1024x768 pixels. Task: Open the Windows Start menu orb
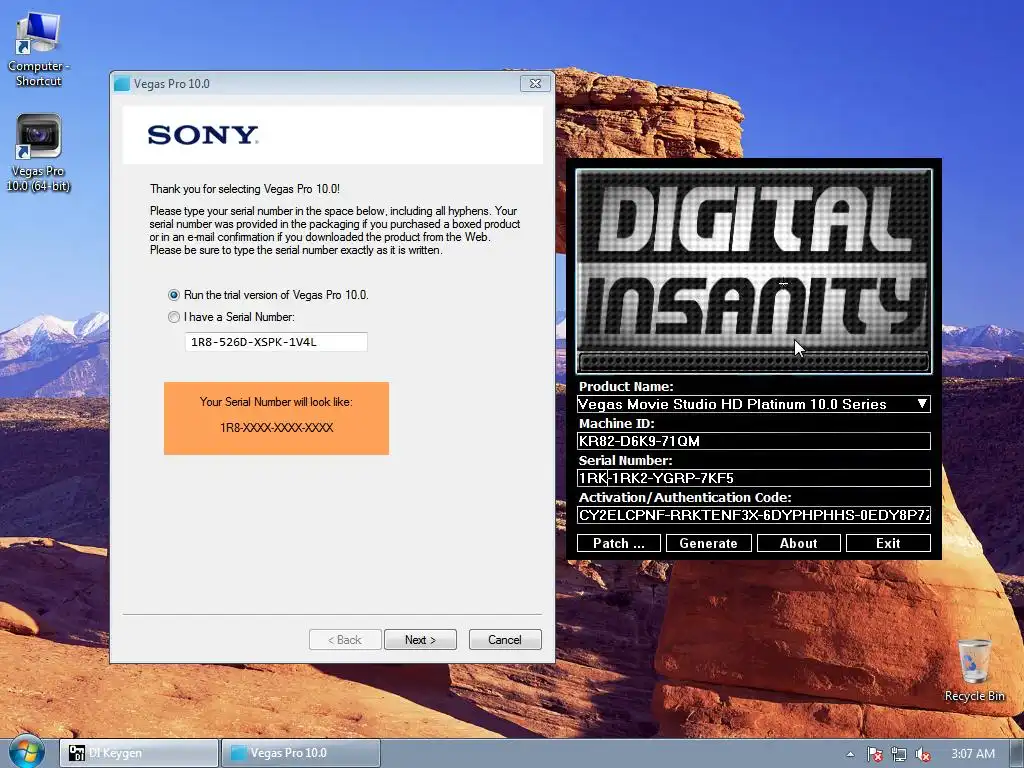26,752
